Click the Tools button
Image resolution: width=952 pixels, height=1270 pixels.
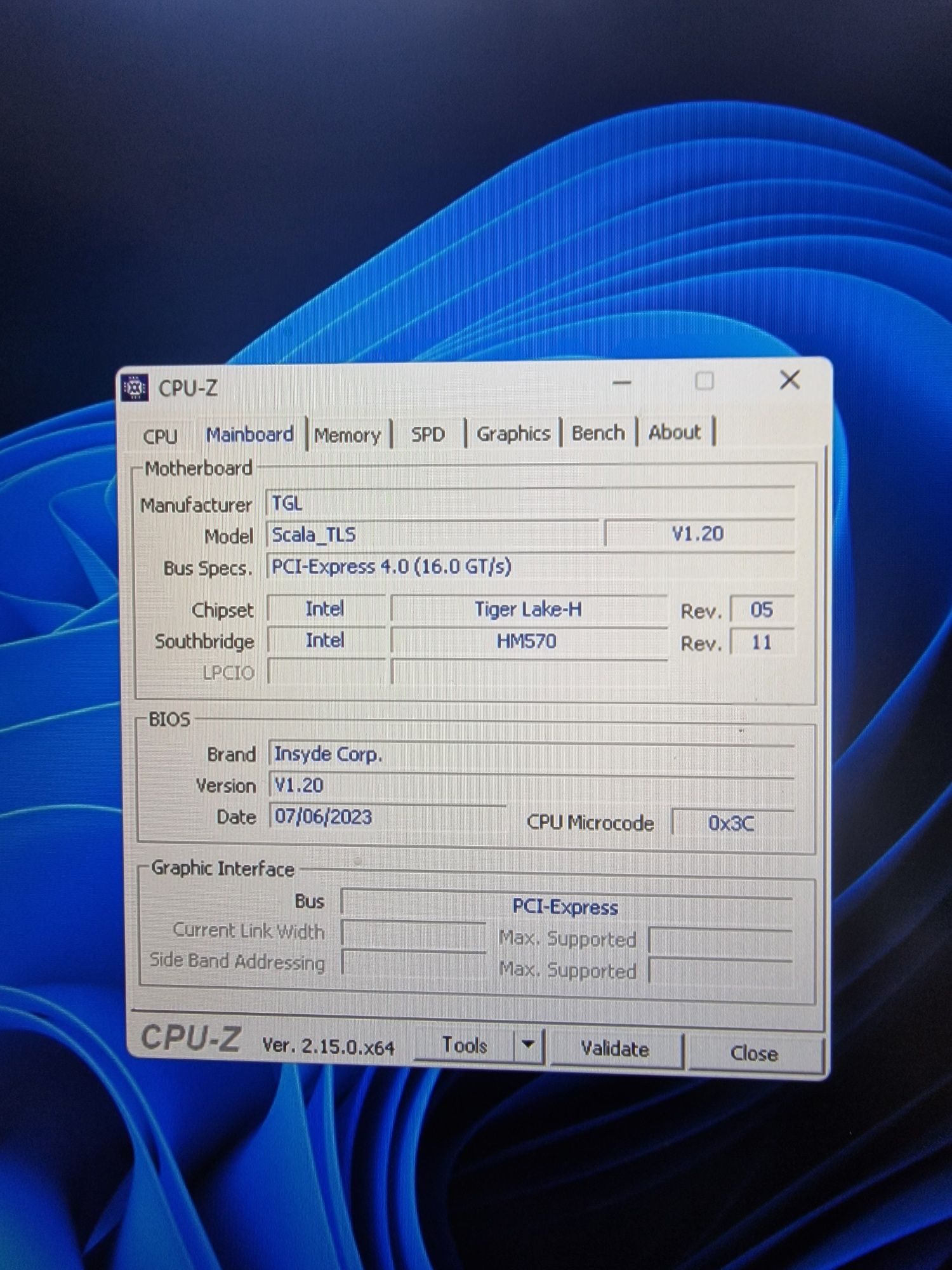click(x=464, y=1045)
